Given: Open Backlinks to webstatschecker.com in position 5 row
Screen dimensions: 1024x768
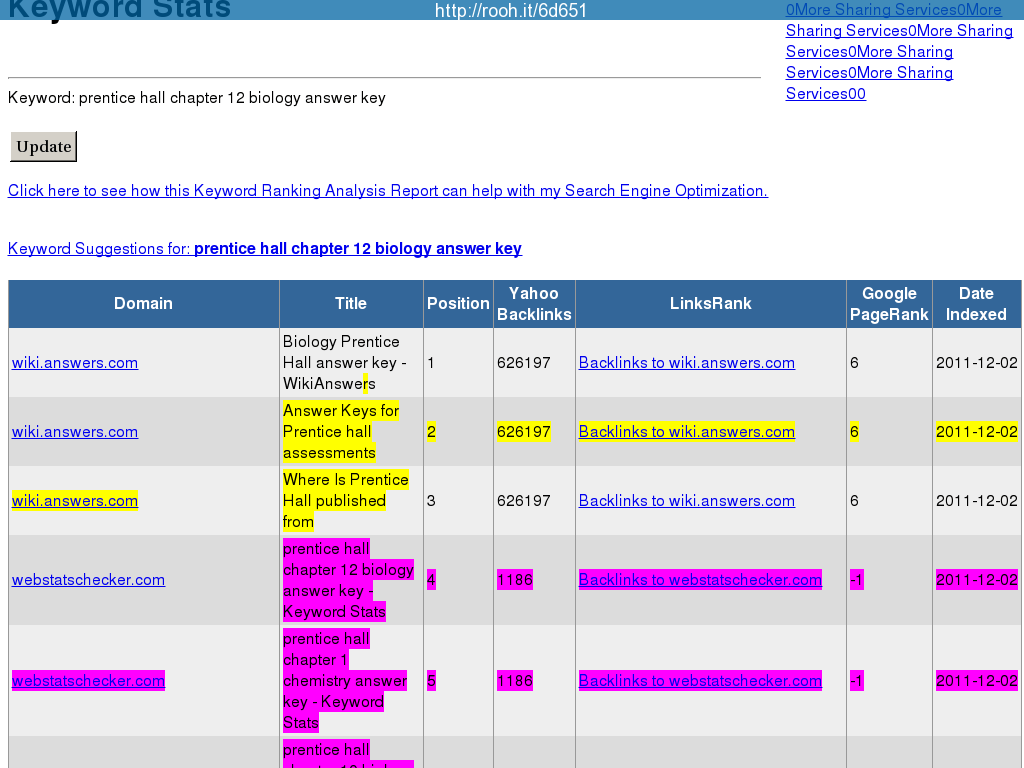Looking at the screenshot, I should (x=700, y=681).
